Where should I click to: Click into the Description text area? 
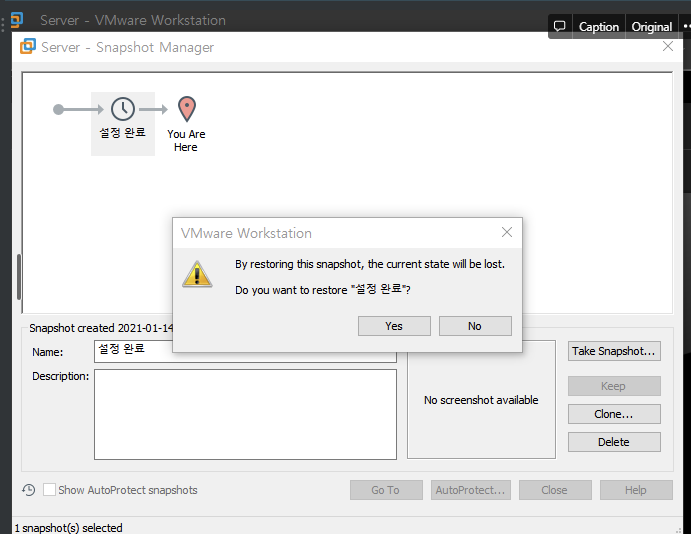tap(245, 414)
